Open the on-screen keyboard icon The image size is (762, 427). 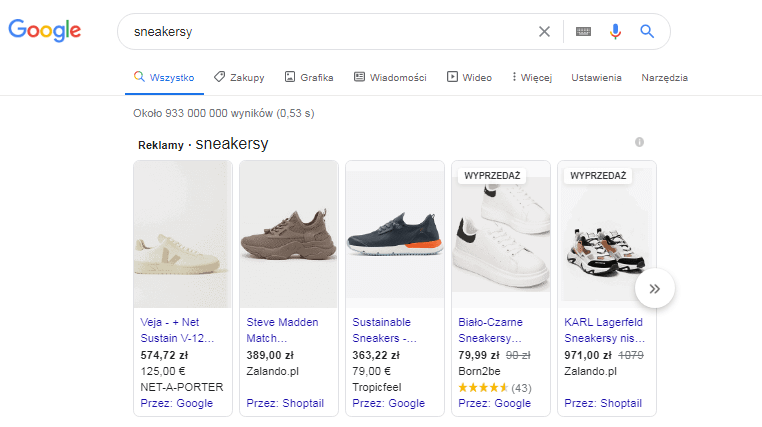(584, 31)
